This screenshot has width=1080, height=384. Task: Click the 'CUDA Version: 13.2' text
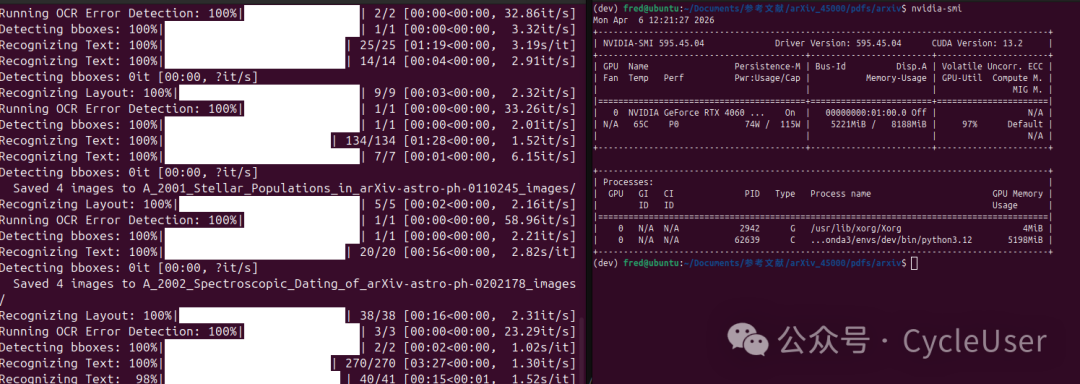click(977, 43)
